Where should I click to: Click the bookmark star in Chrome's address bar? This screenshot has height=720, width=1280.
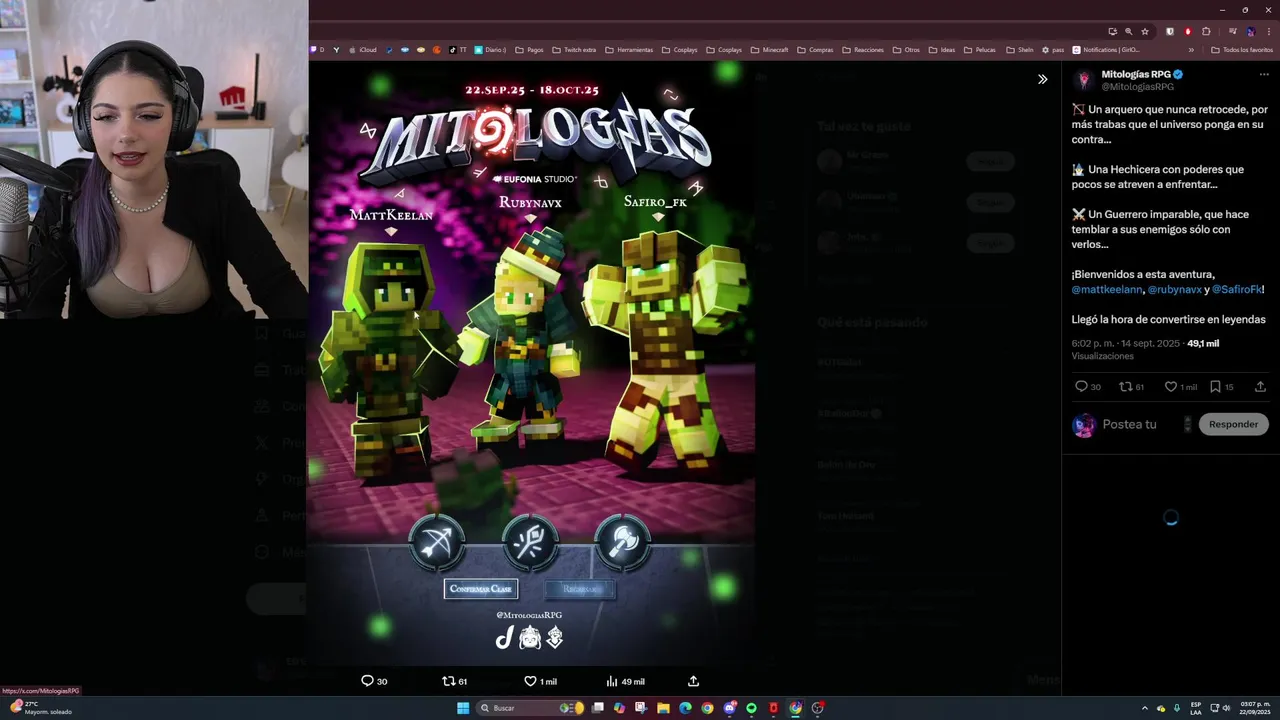click(1145, 31)
